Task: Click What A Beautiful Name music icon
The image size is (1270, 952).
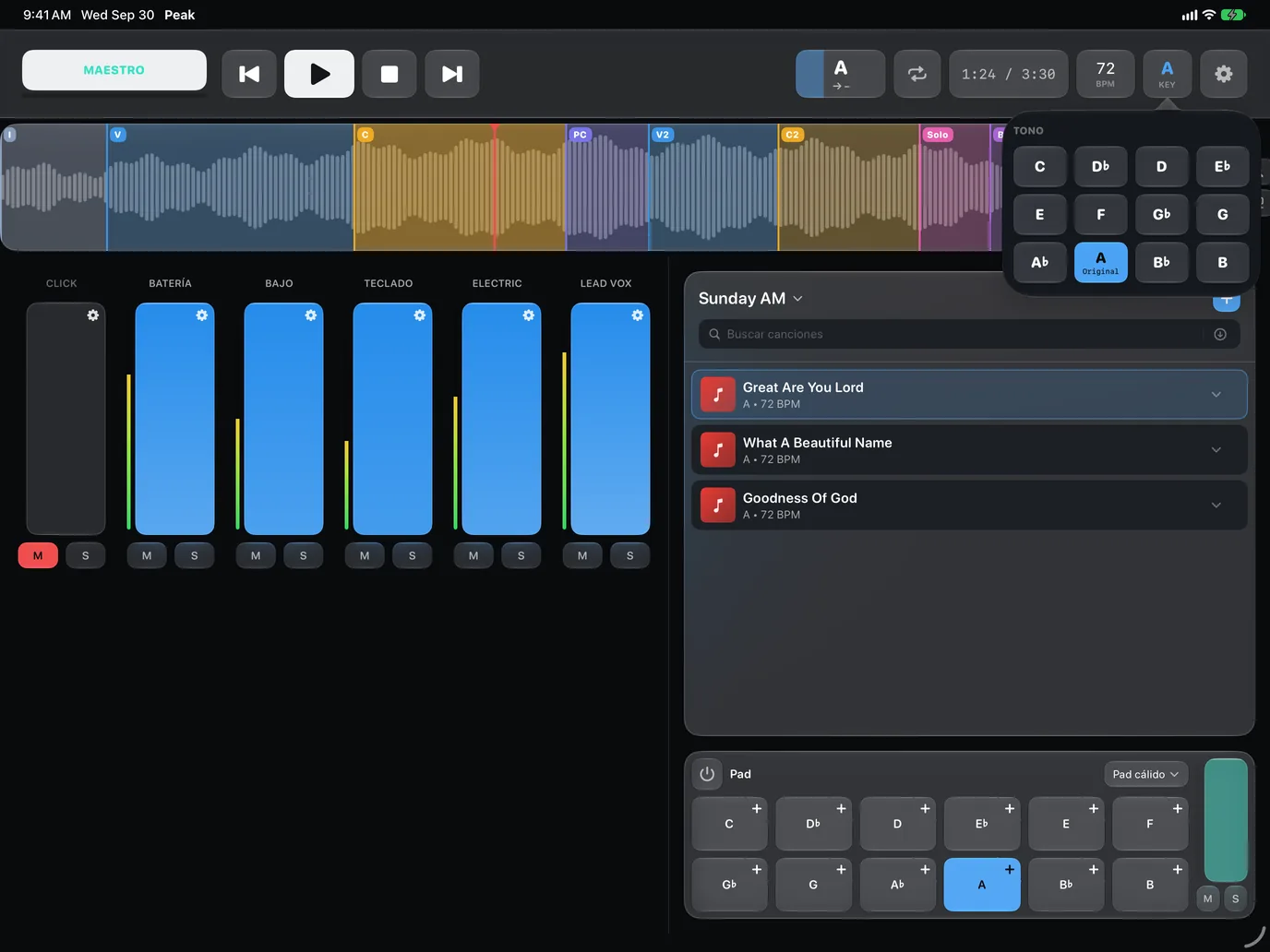Action: pos(718,450)
